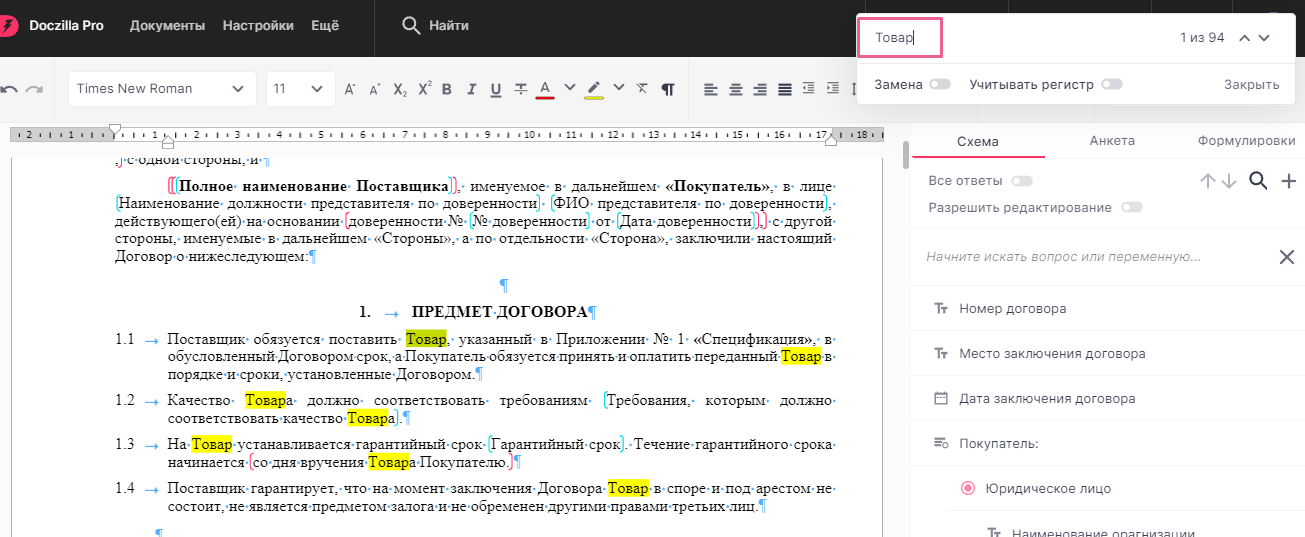1305x537 pixels.
Task: Toggle italic formatting
Action: (x=471, y=89)
